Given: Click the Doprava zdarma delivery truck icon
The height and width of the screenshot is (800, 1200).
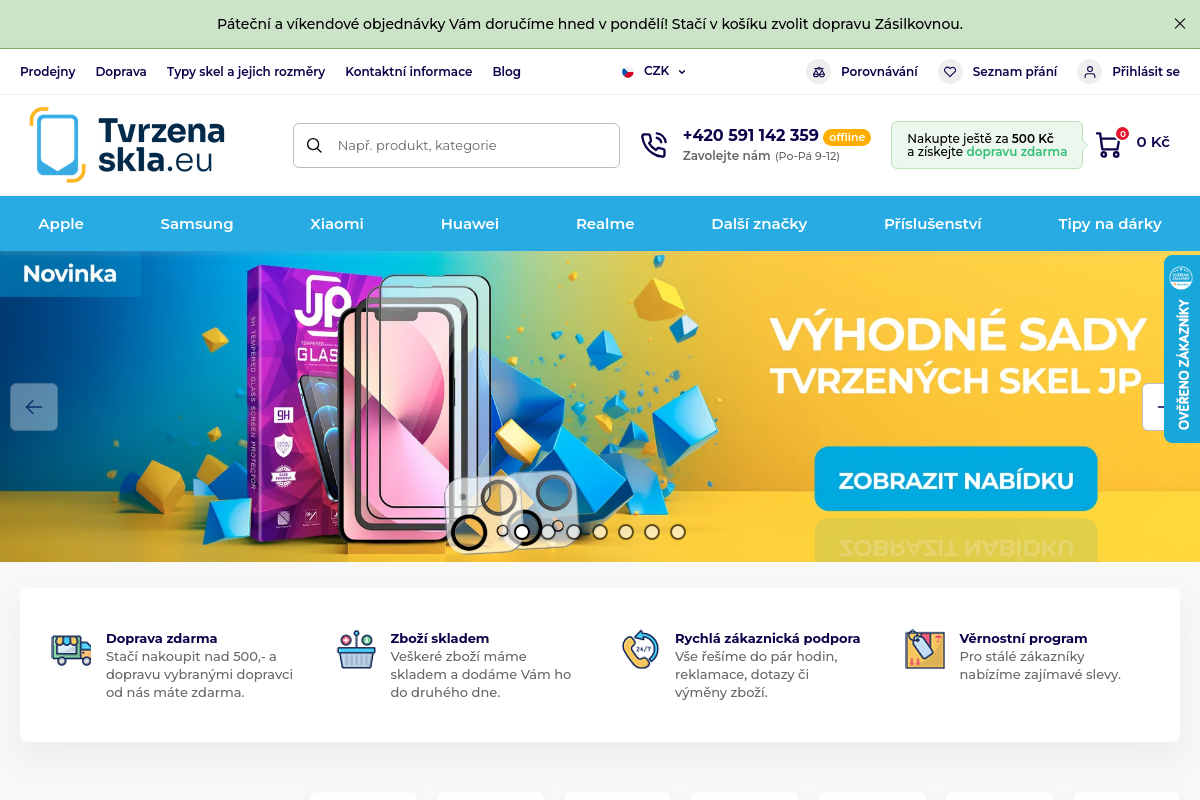Looking at the screenshot, I should pos(71,650).
